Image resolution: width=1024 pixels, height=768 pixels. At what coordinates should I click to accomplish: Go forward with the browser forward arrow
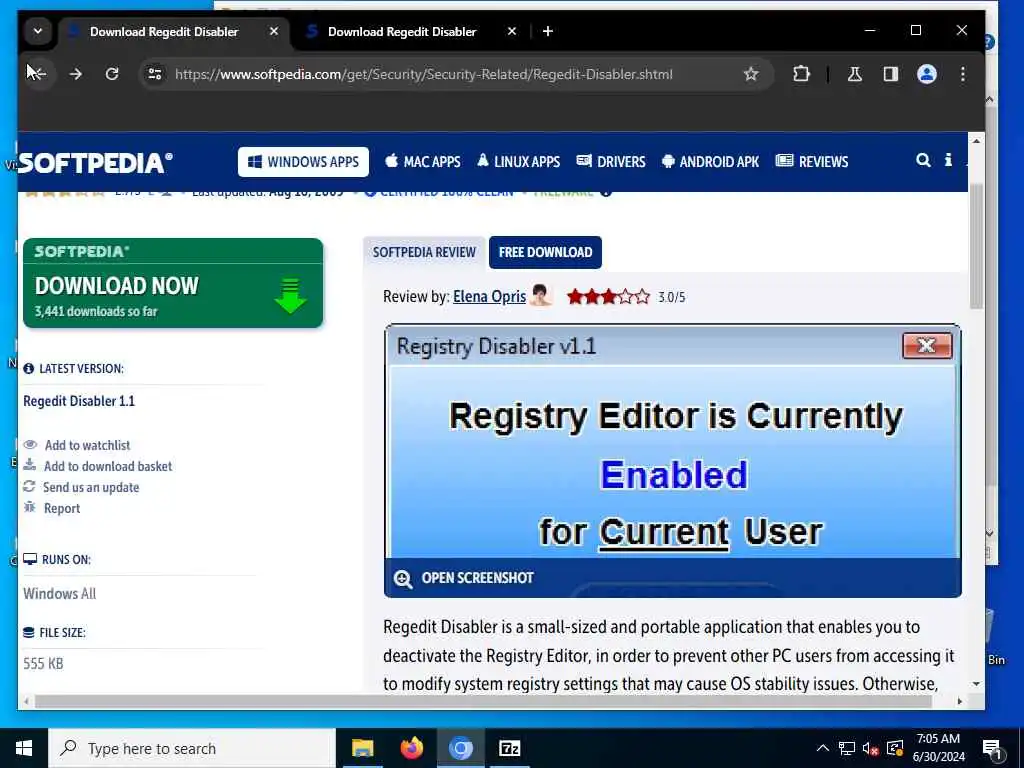tap(76, 74)
